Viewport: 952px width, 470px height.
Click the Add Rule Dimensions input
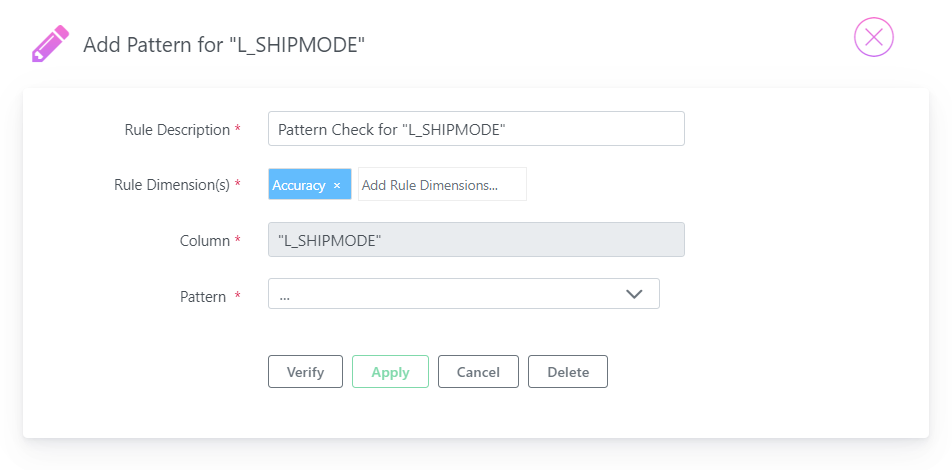pos(442,185)
